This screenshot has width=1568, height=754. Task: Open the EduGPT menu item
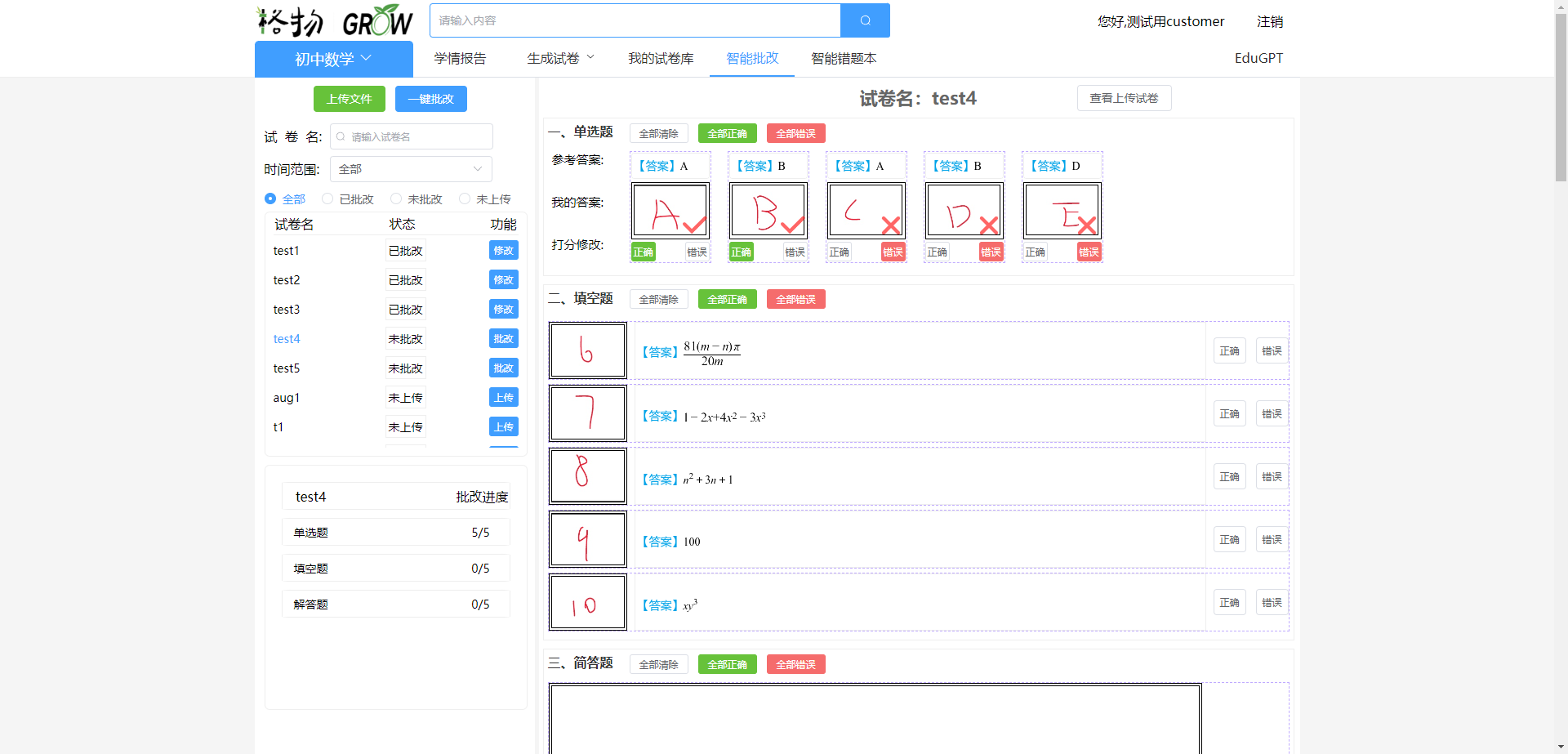click(x=1258, y=58)
